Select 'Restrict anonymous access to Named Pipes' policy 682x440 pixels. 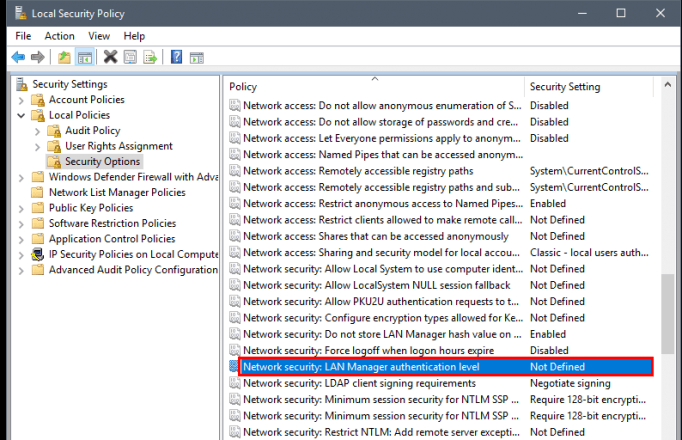tap(439, 203)
